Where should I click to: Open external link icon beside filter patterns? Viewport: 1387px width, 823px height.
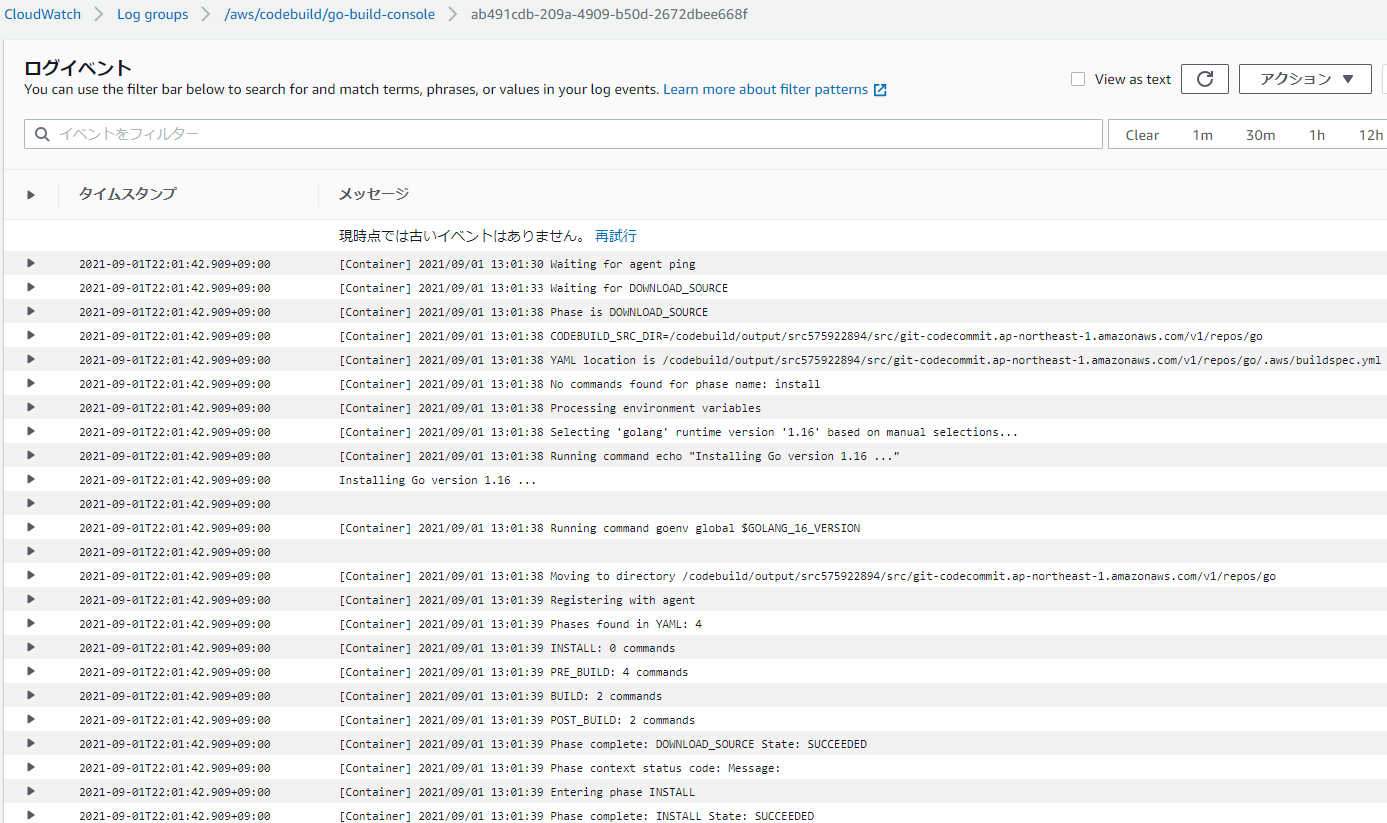(880, 90)
